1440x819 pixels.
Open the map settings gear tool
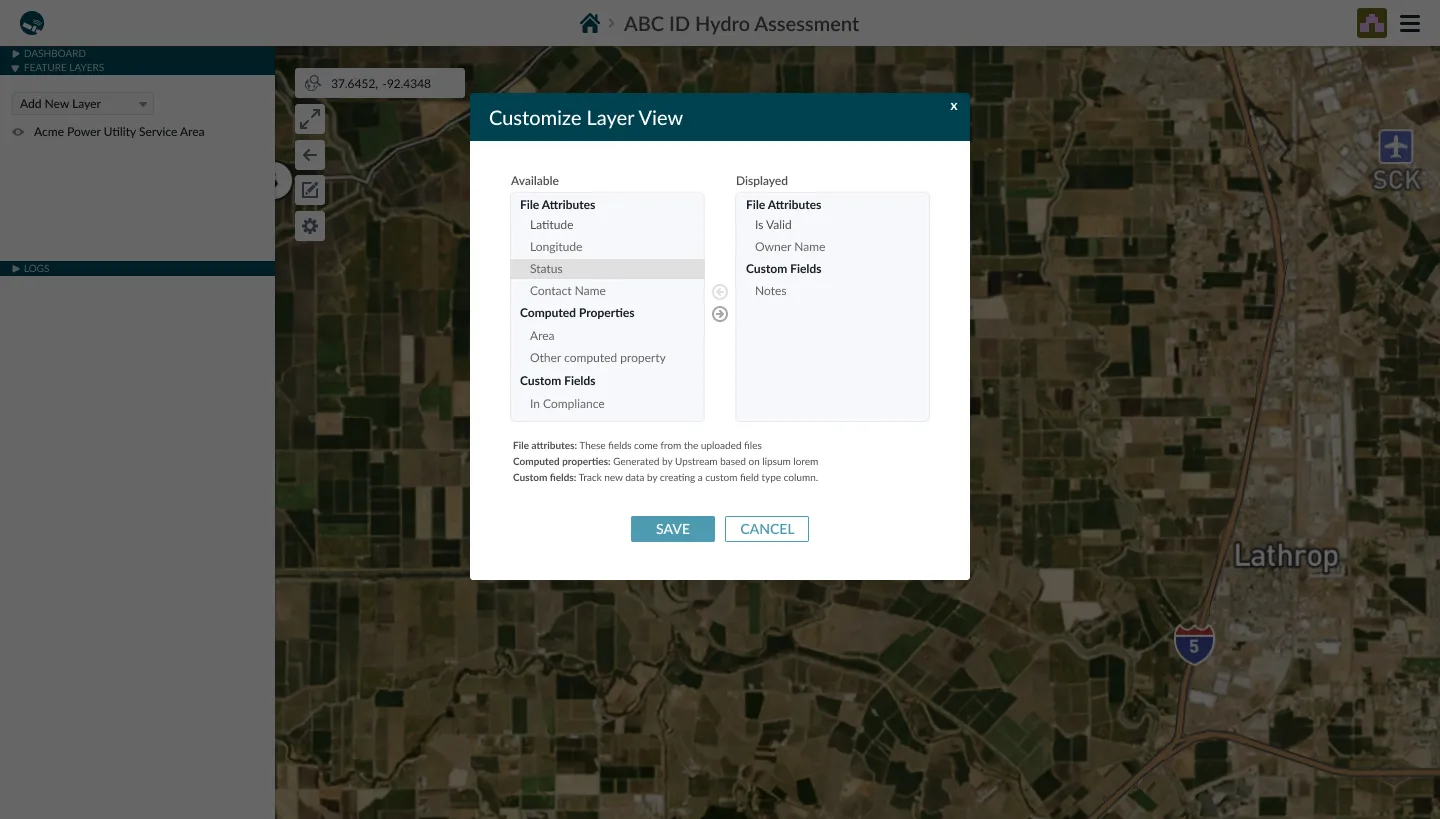click(x=310, y=226)
